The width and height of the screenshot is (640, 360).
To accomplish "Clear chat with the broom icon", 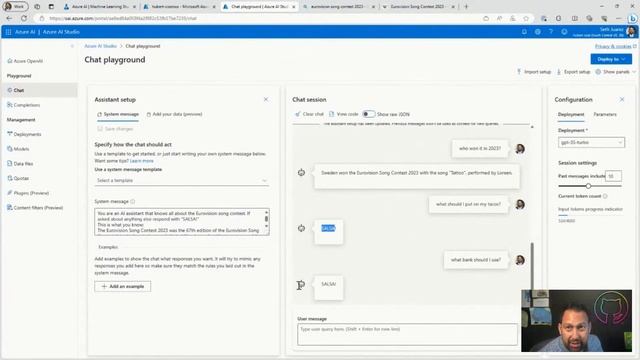I will (309, 114).
